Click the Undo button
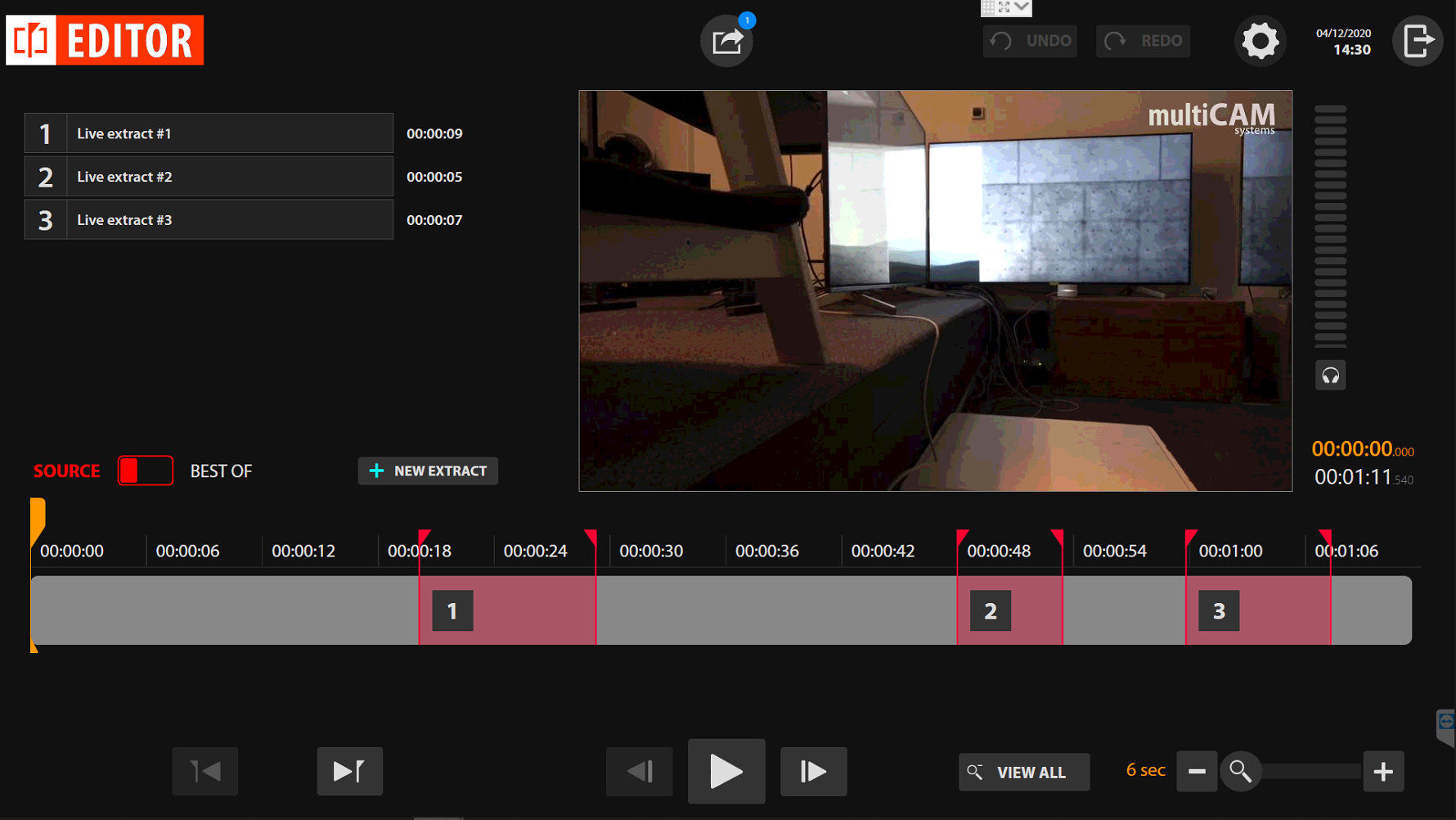This screenshot has width=1456, height=820. tap(1030, 41)
